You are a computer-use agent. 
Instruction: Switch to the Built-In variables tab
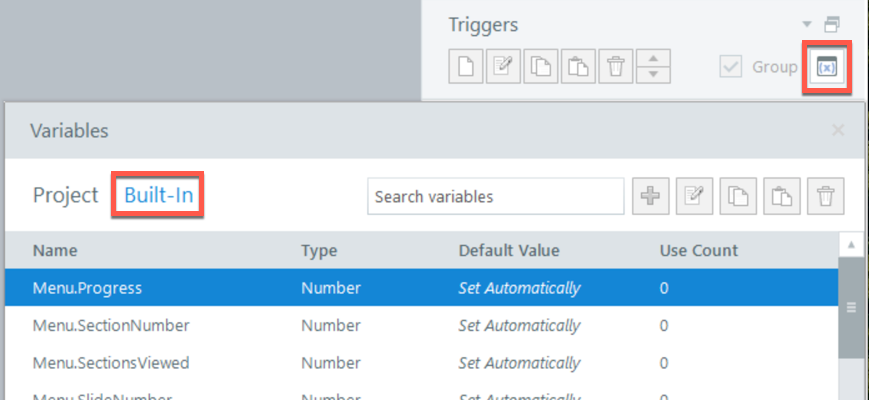pyautogui.click(x=158, y=196)
